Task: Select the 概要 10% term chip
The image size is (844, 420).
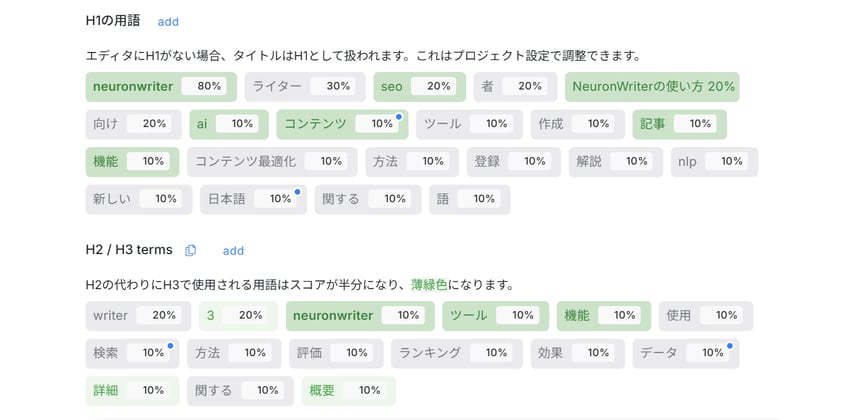Action: [347, 391]
